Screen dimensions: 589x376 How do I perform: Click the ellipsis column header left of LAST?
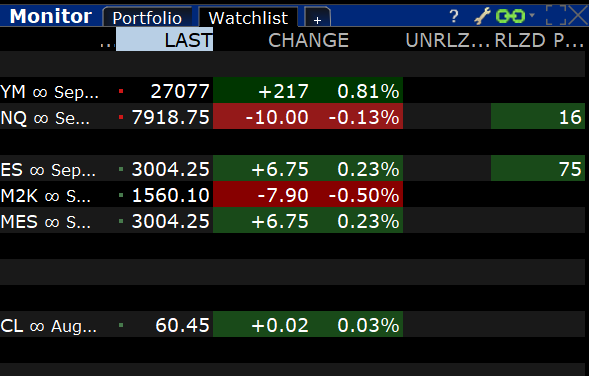107,40
